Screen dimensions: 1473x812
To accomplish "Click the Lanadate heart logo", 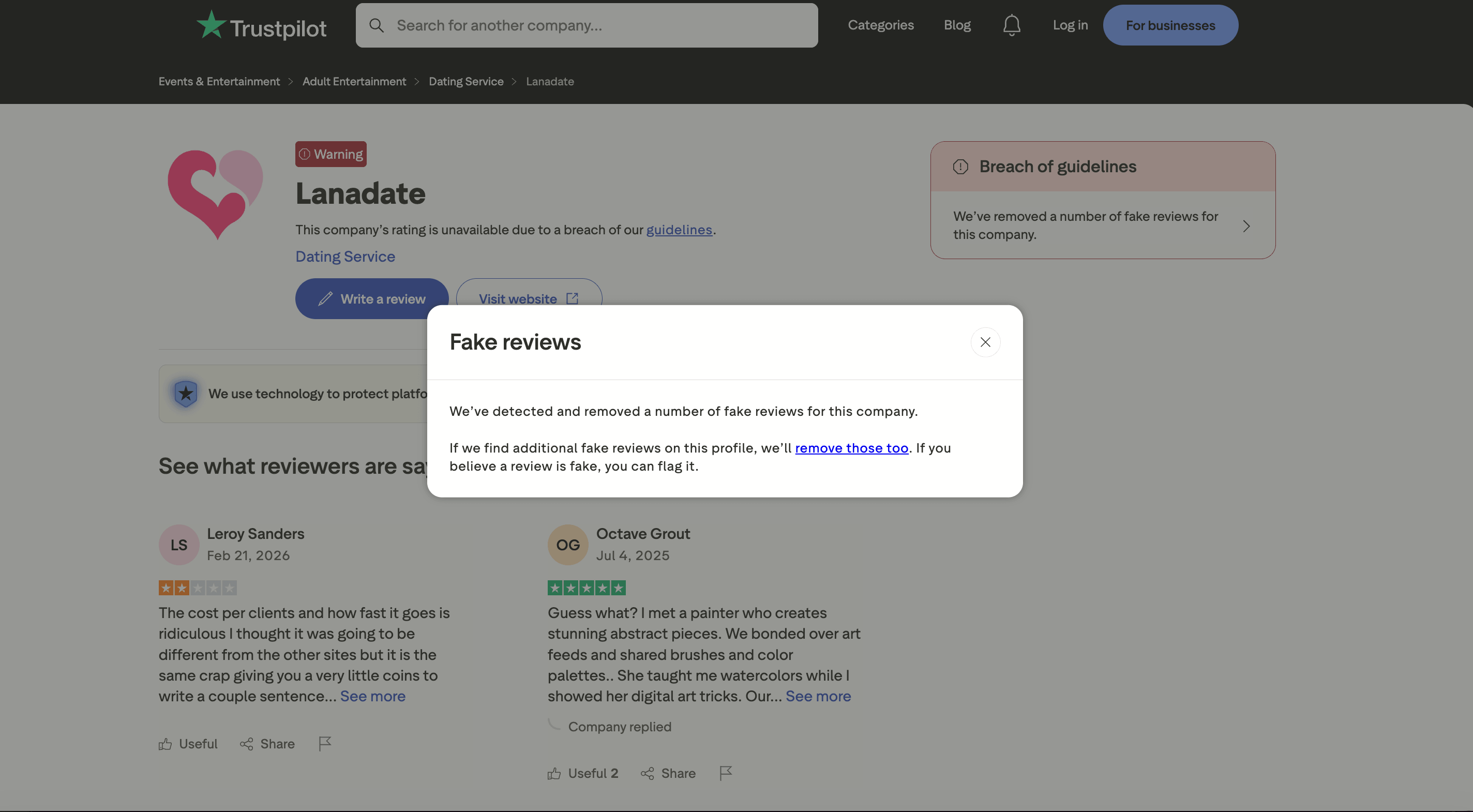I will (215, 194).
